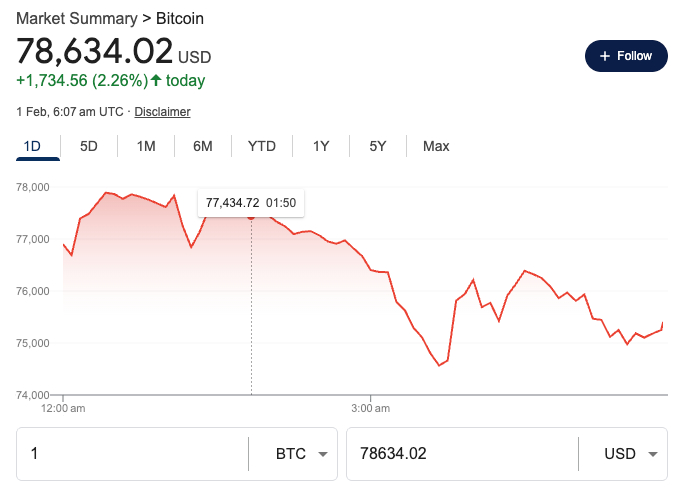Expand the BTC currency dropdown
The width and height of the screenshot is (685, 490).
[301, 454]
